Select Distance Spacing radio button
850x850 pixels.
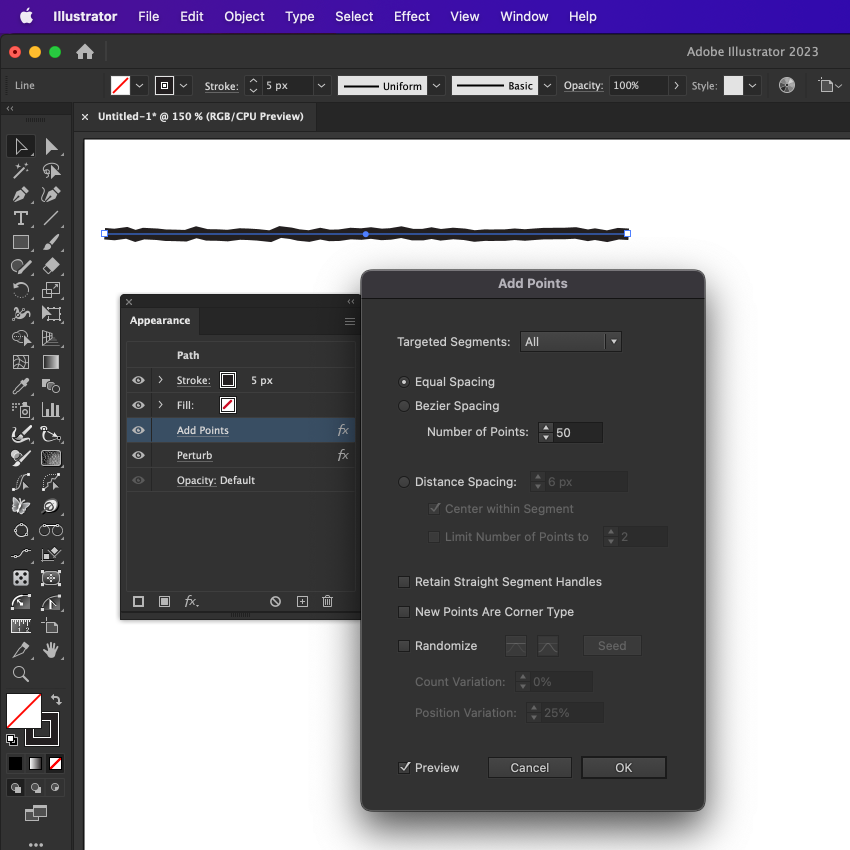[x=404, y=481]
